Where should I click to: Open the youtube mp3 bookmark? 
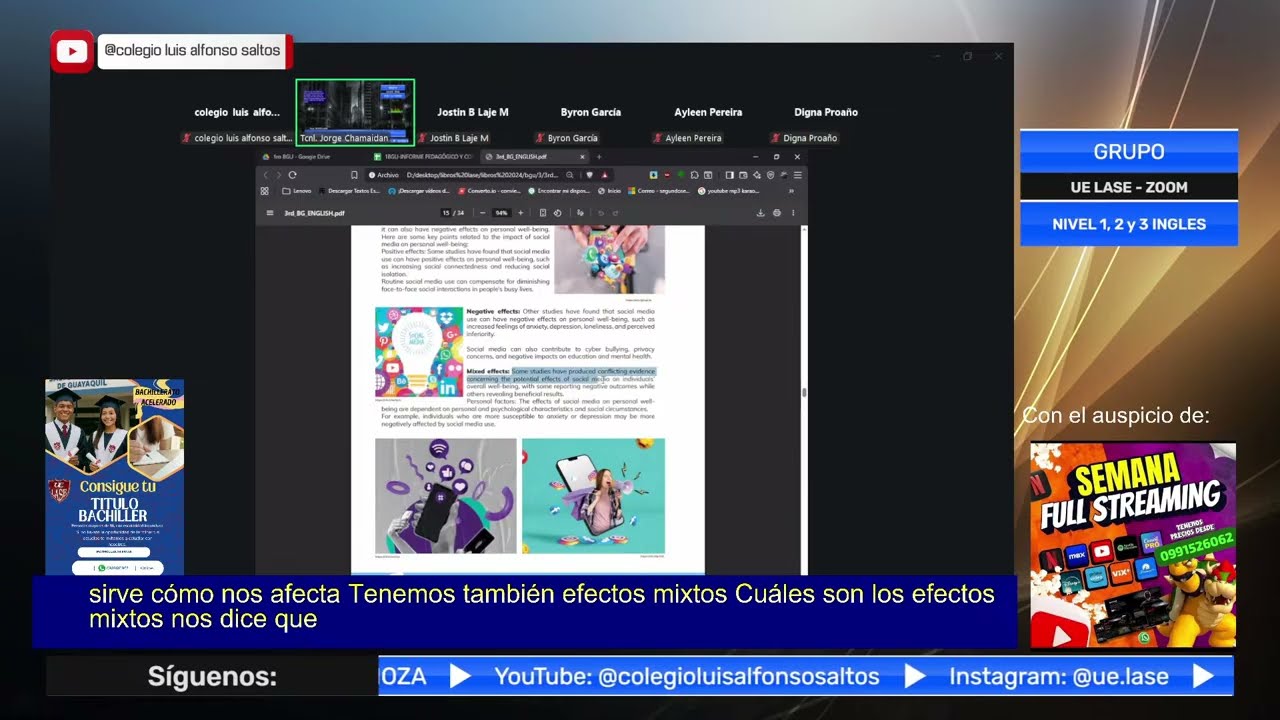point(729,191)
